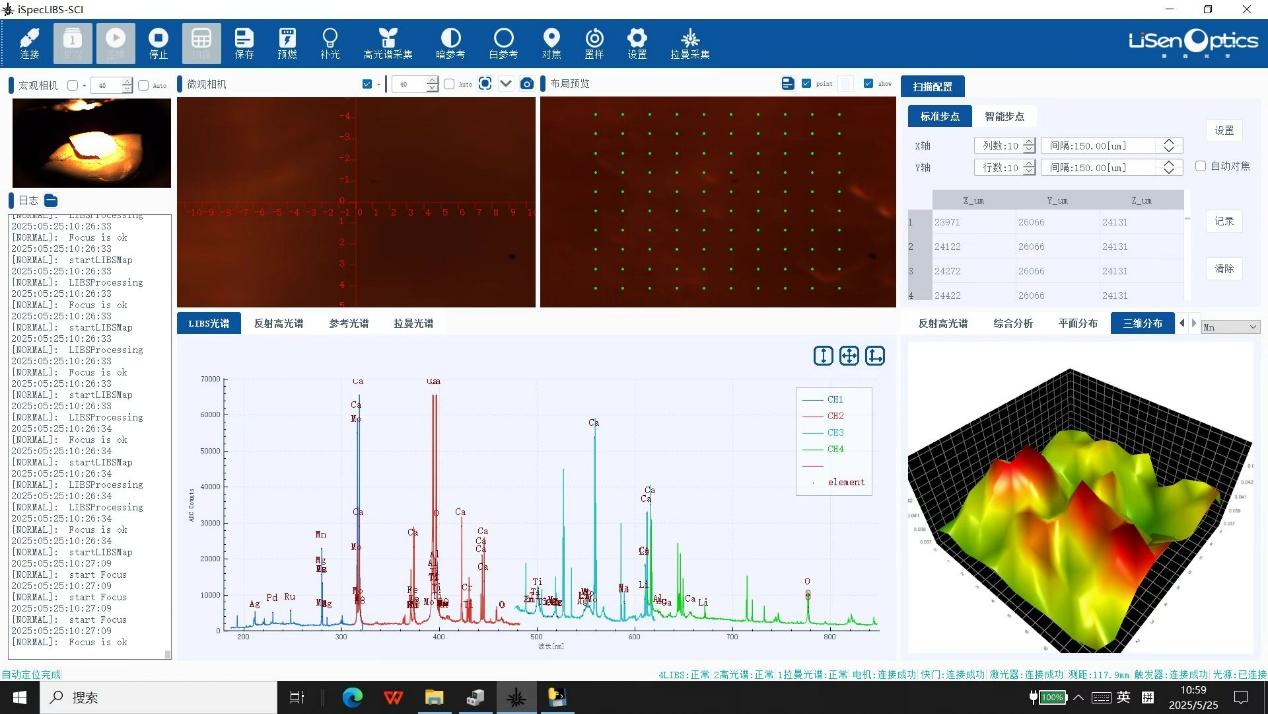1268x714 pixels.
Task: Open X-axis 间隔 150.00 interval spinner
Action: click(x=1168, y=146)
